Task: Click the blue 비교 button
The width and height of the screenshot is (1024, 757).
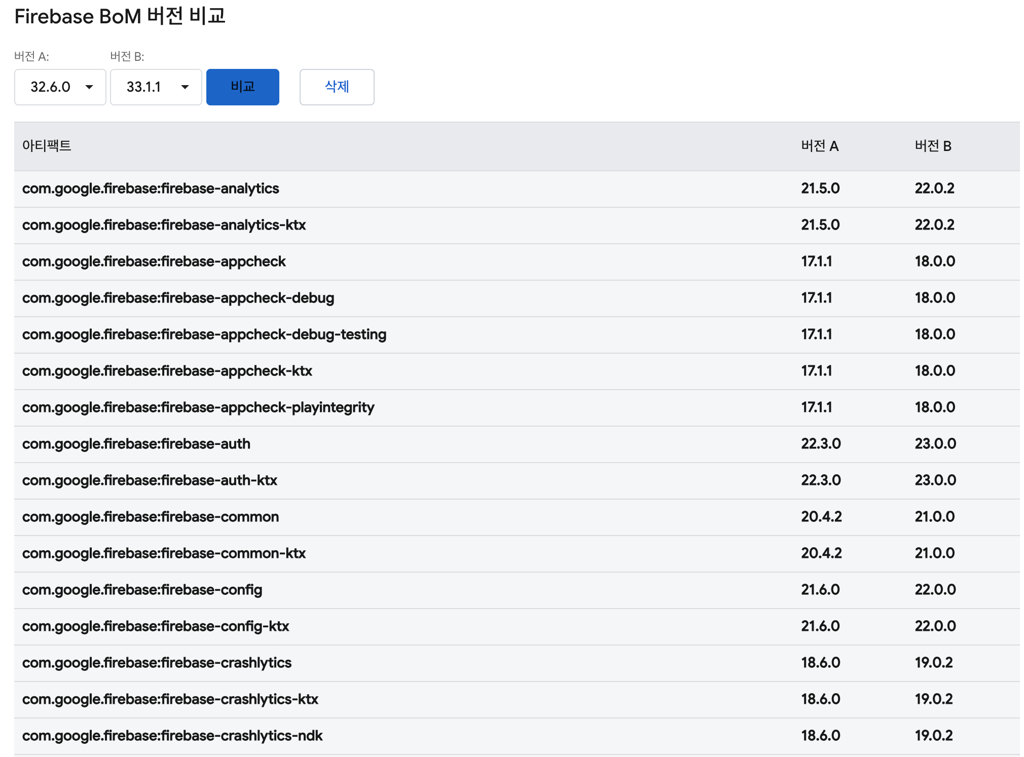Action: tap(243, 87)
